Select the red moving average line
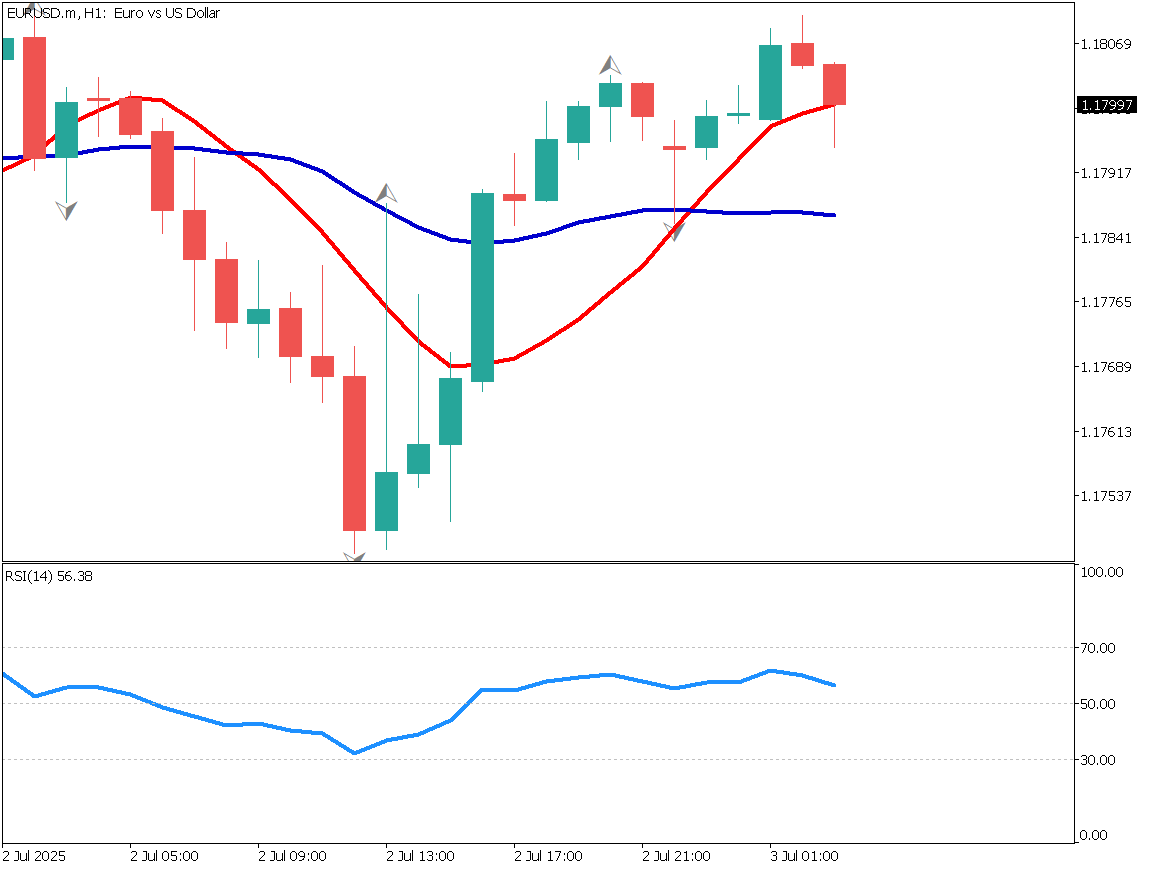This screenshot has width=1152, height=870. click(320, 230)
